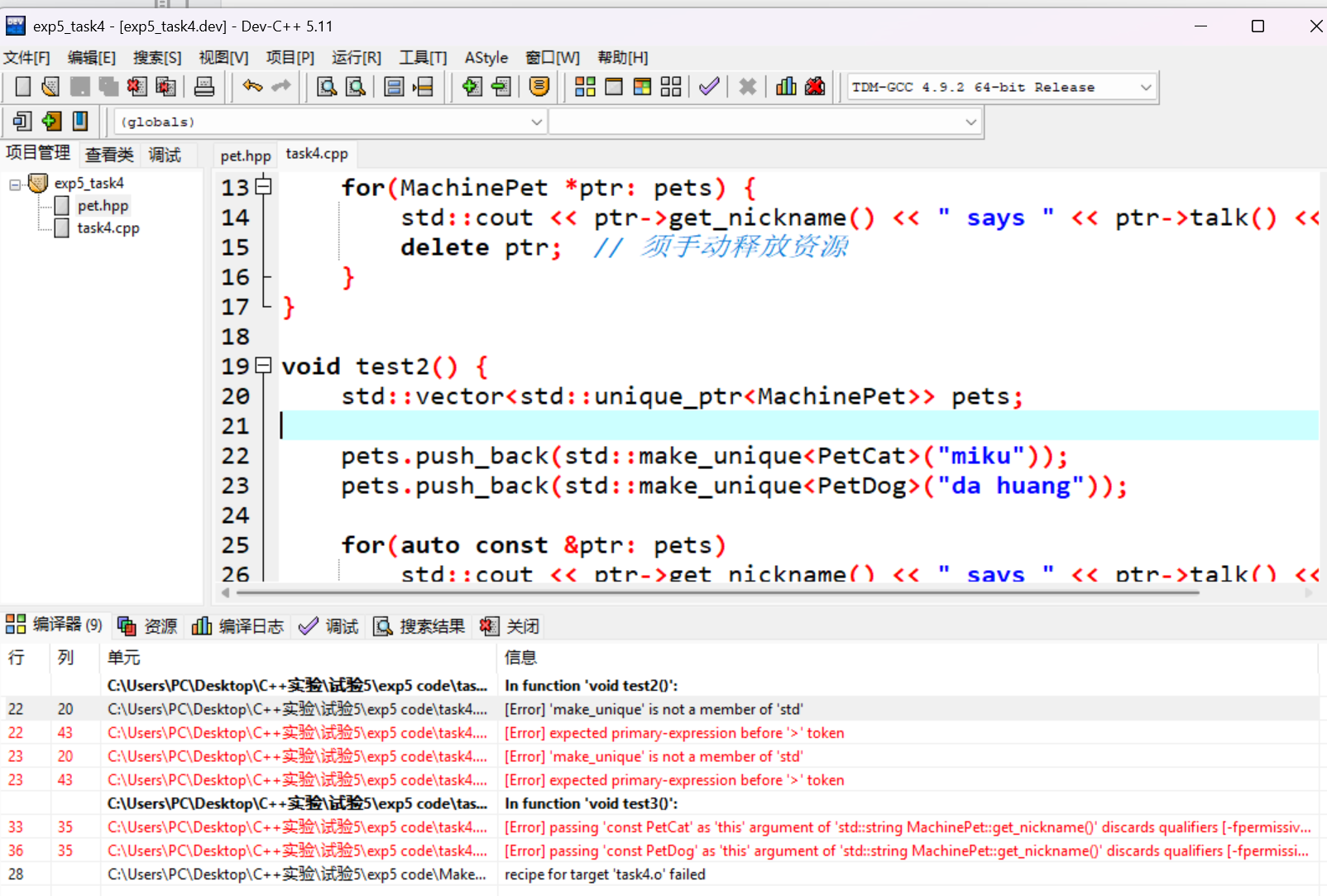Viewport: 1327px width, 896px height.
Task: Click the Save file toolbar icon
Action: coord(80,87)
